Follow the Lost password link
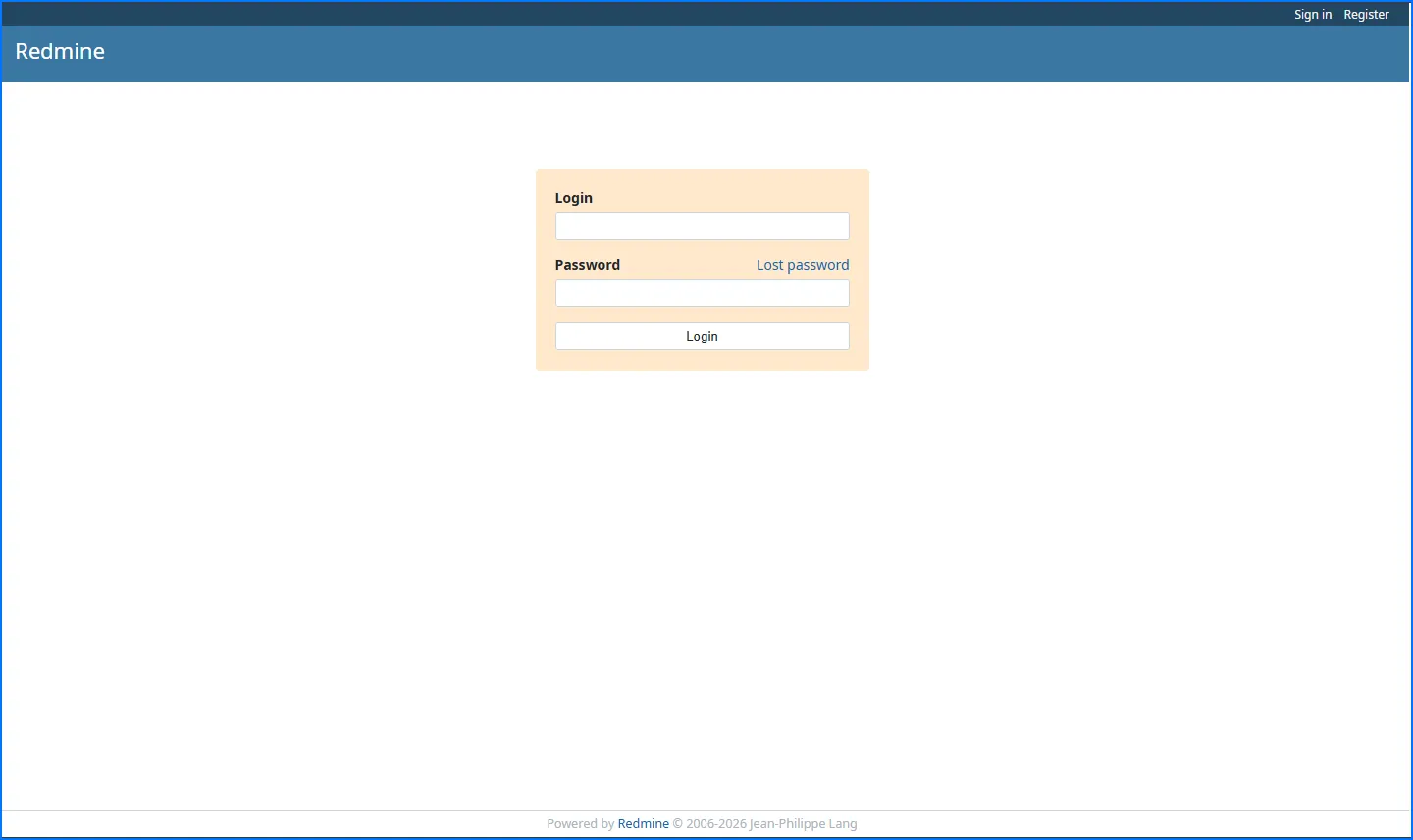Screen dimensions: 1413x840 click(x=803, y=265)
